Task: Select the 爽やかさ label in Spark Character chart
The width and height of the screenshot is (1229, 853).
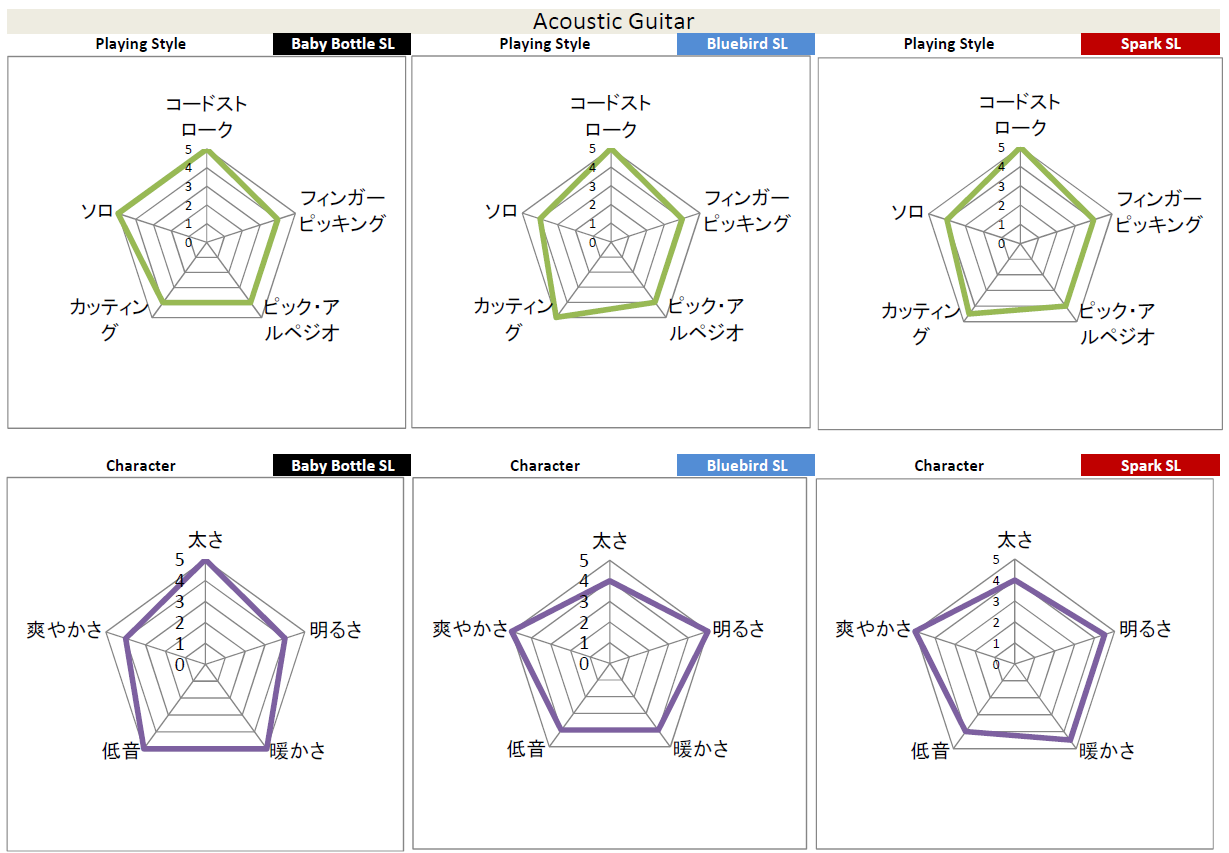Action: tap(874, 629)
